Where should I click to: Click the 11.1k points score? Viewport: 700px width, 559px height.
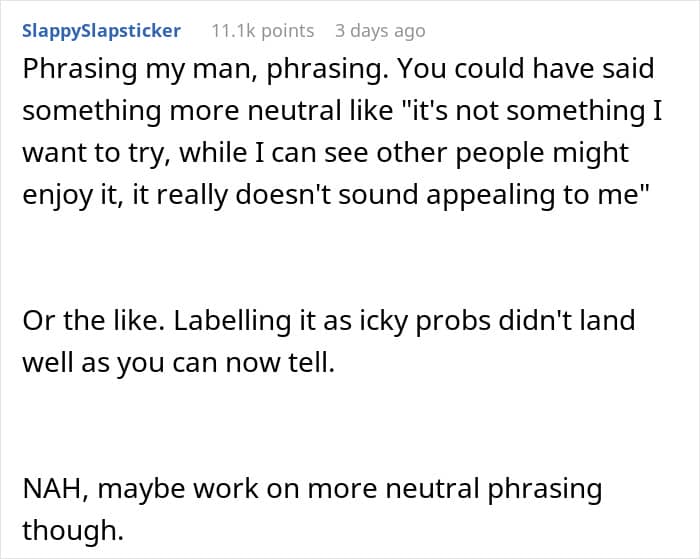(x=262, y=31)
